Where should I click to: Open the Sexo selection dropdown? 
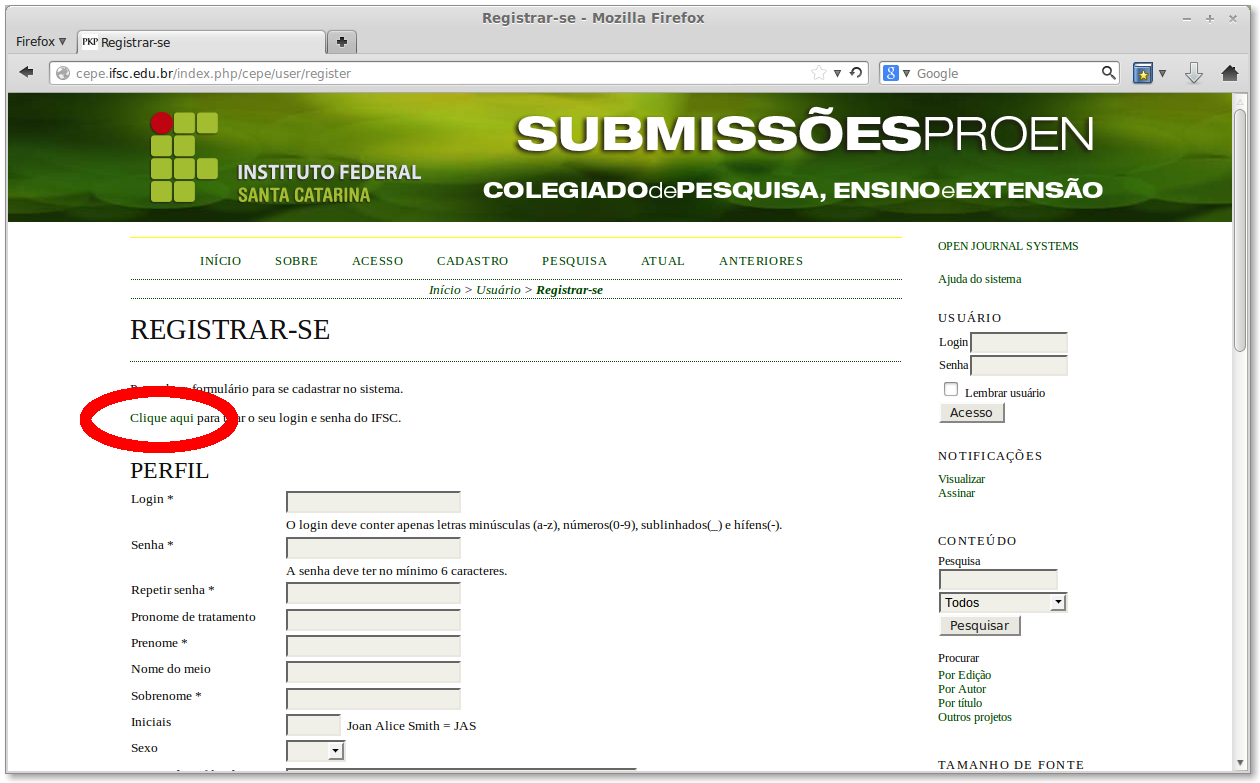click(314, 749)
